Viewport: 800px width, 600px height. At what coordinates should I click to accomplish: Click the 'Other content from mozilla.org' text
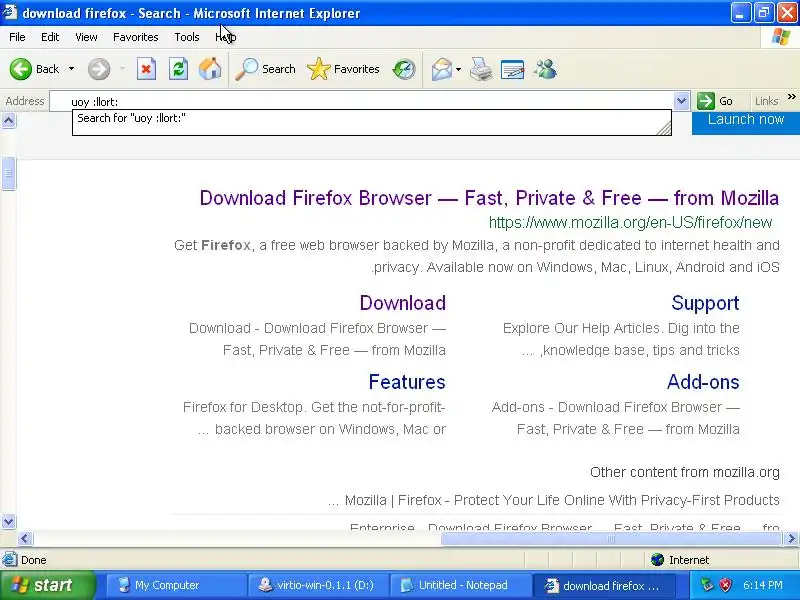(x=685, y=472)
